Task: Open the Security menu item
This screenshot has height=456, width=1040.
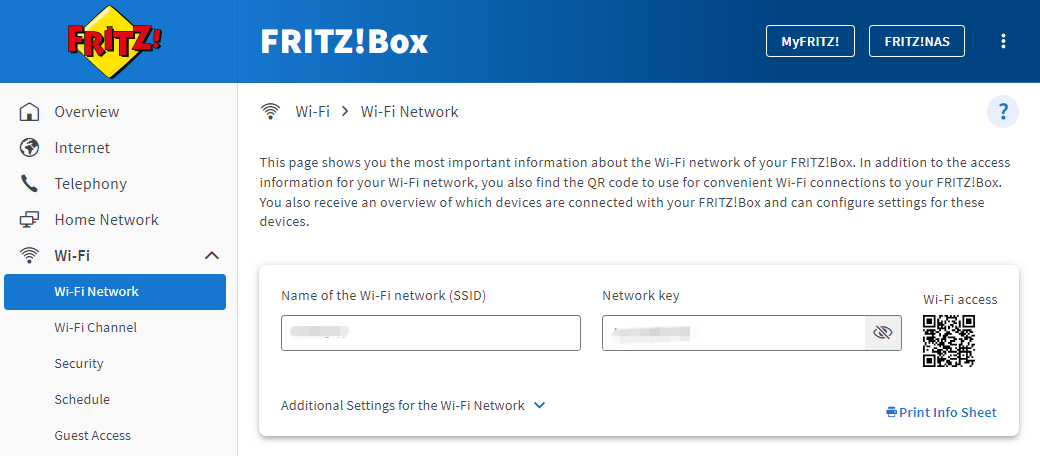Action: coord(79,364)
